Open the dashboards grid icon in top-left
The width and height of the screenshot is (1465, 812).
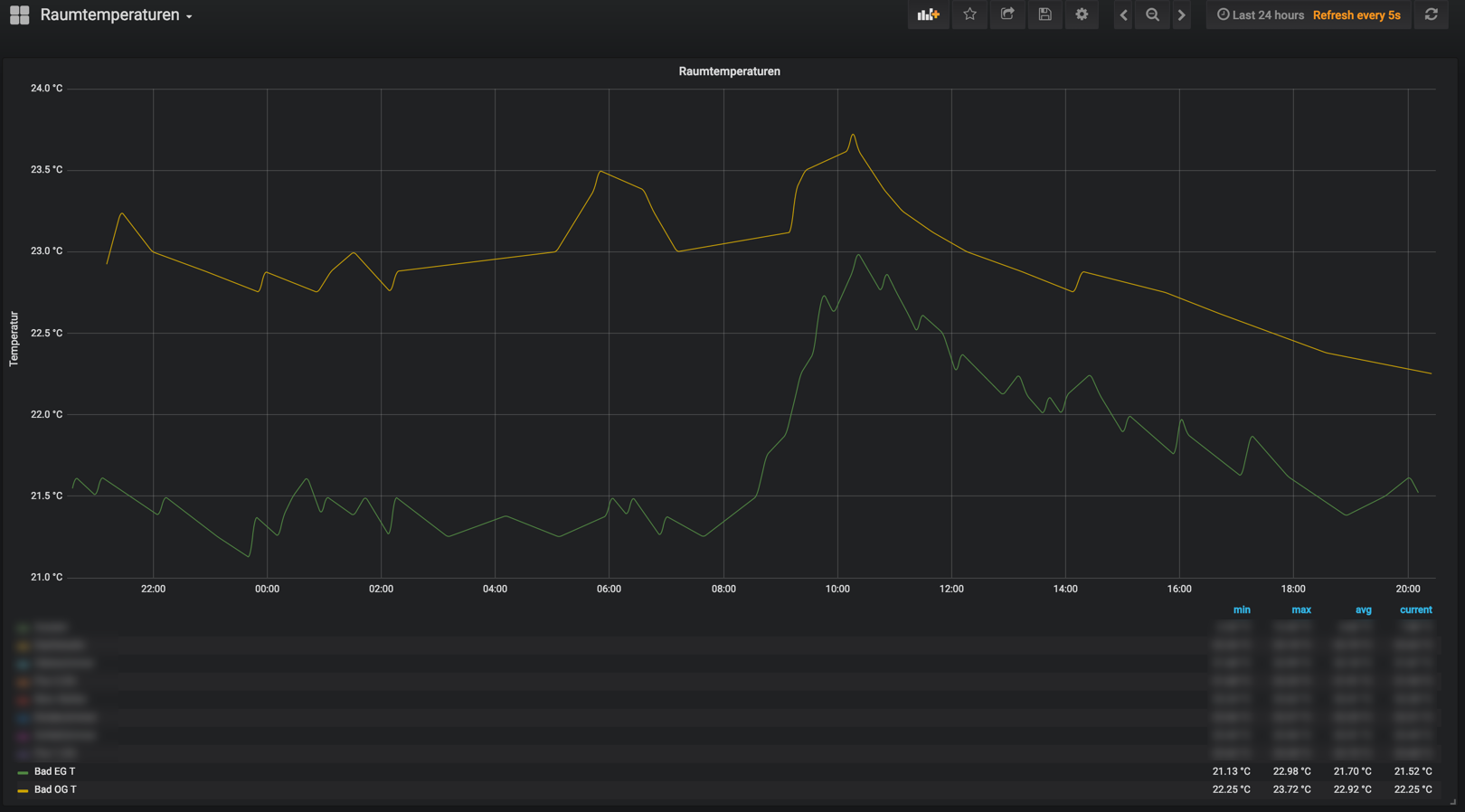point(19,14)
